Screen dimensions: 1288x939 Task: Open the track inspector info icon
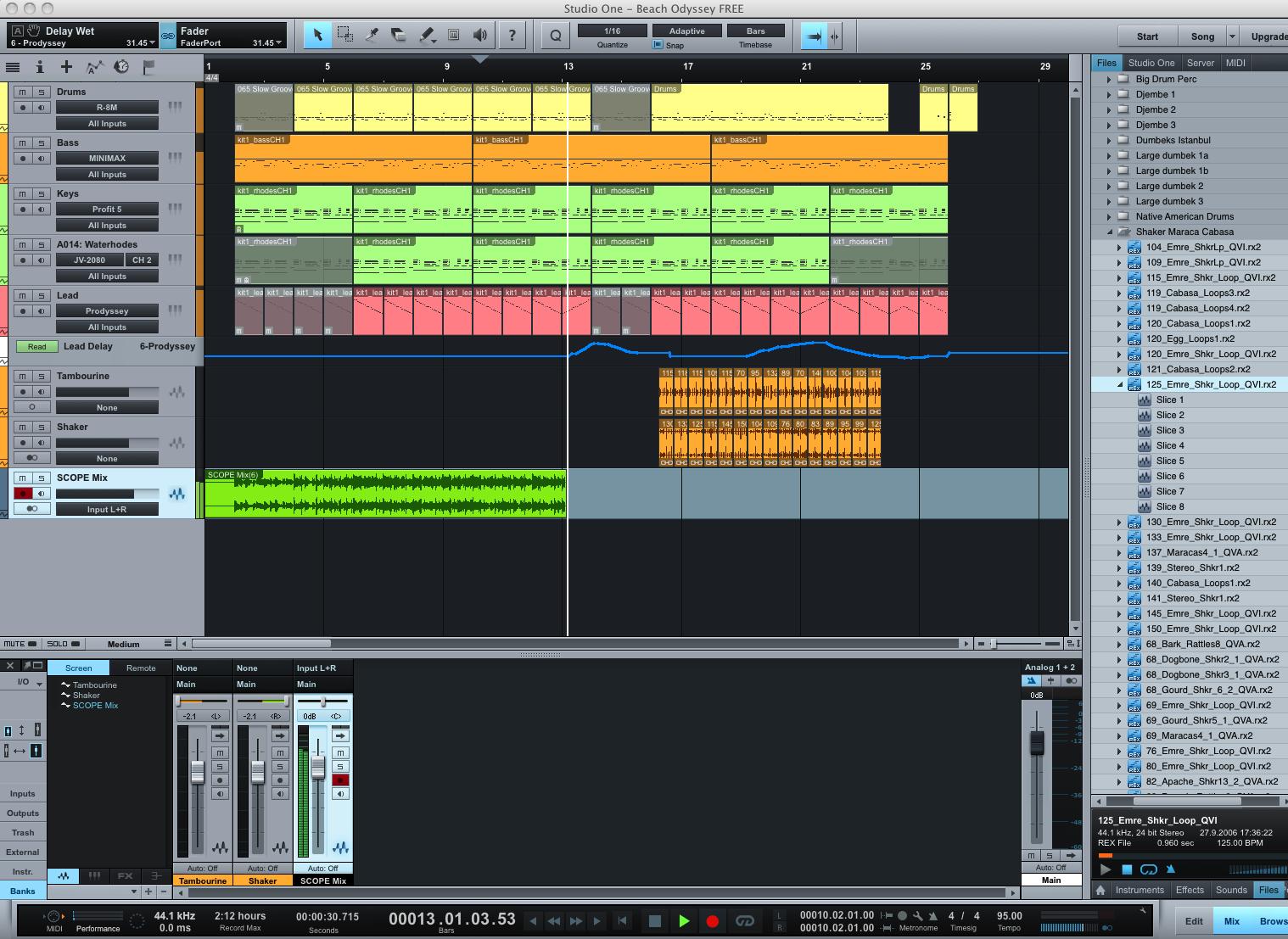pyautogui.click(x=39, y=67)
